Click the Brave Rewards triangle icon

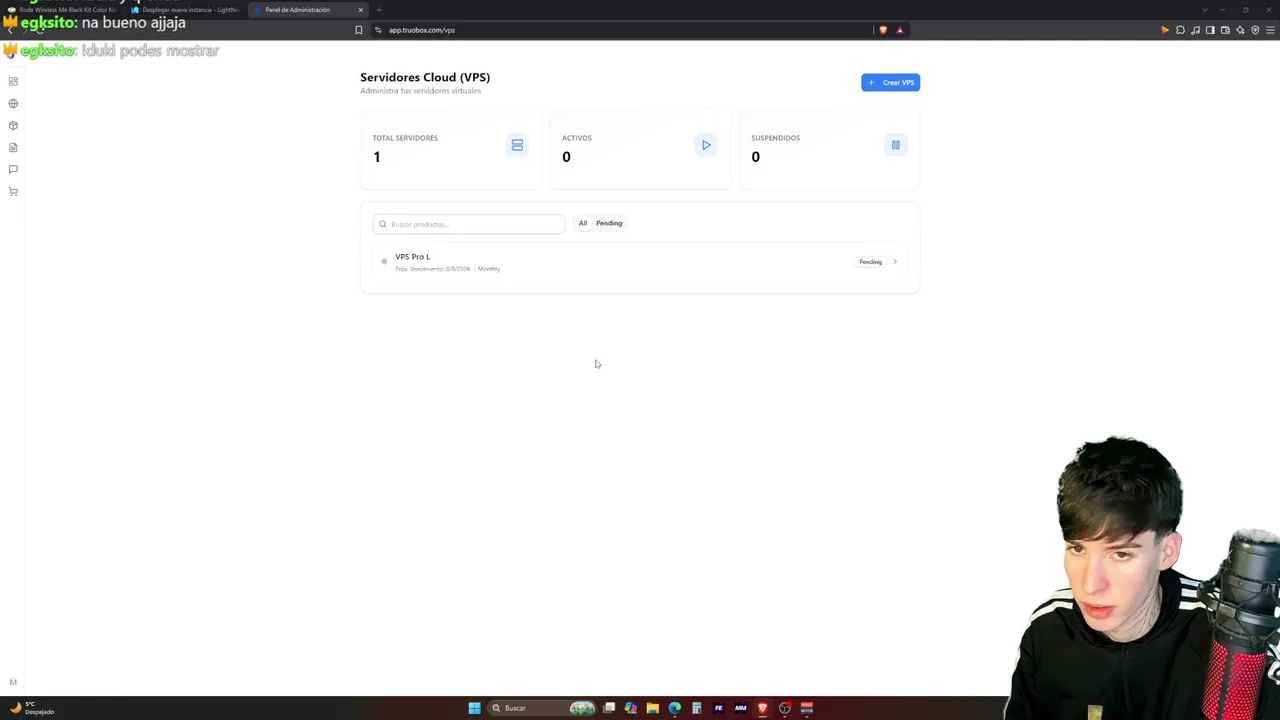click(899, 30)
